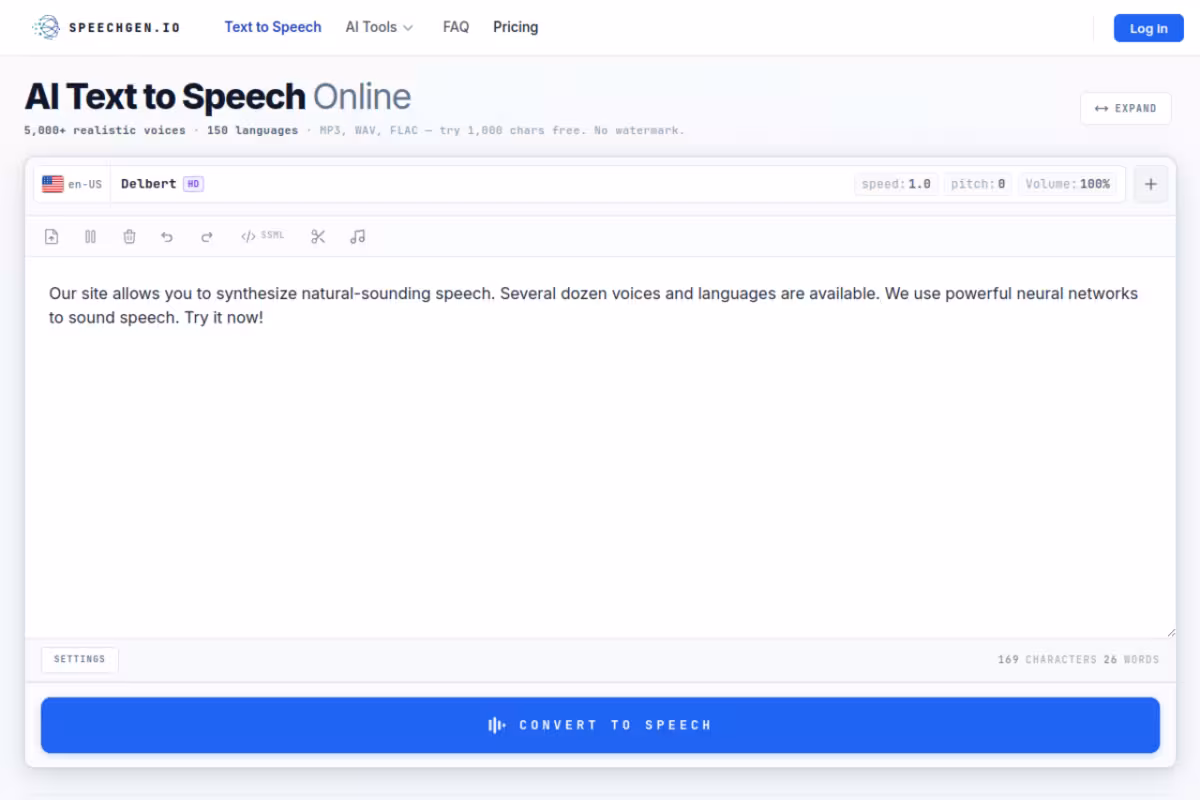Image resolution: width=1200 pixels, height=800 pixels.
Task: Click the undo arrow icon
Action: [167, 237]
